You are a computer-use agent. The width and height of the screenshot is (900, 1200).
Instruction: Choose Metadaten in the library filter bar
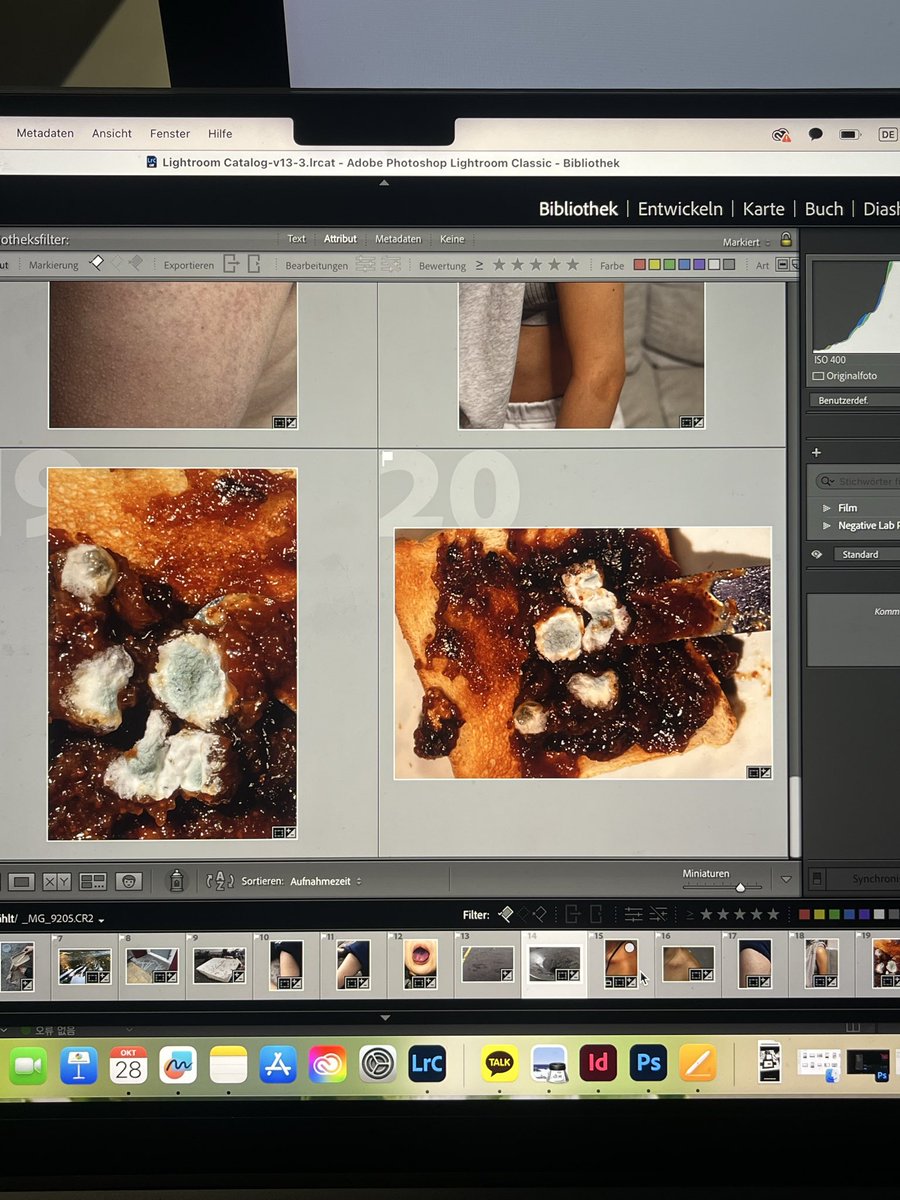tap(398, 239)
